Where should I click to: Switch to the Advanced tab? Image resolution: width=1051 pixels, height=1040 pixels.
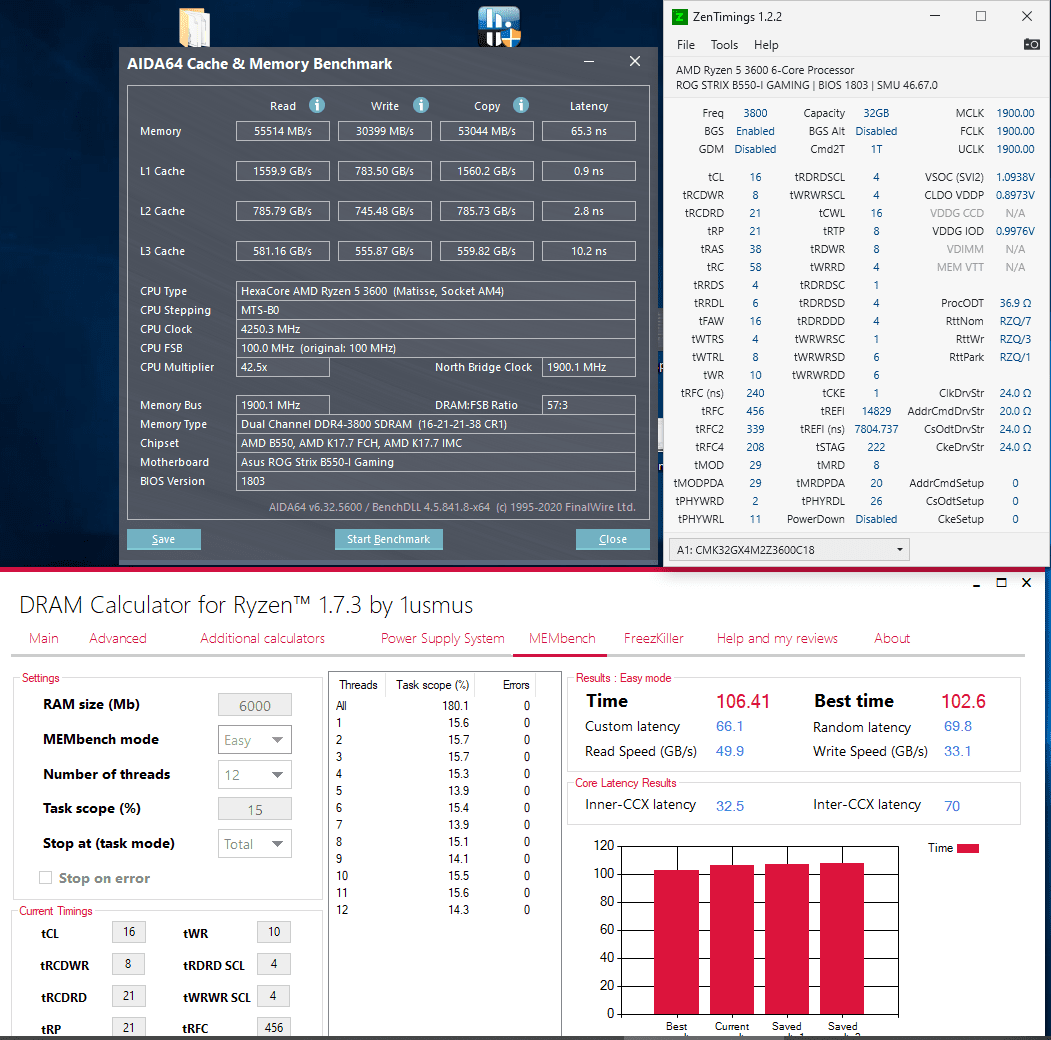118,639
